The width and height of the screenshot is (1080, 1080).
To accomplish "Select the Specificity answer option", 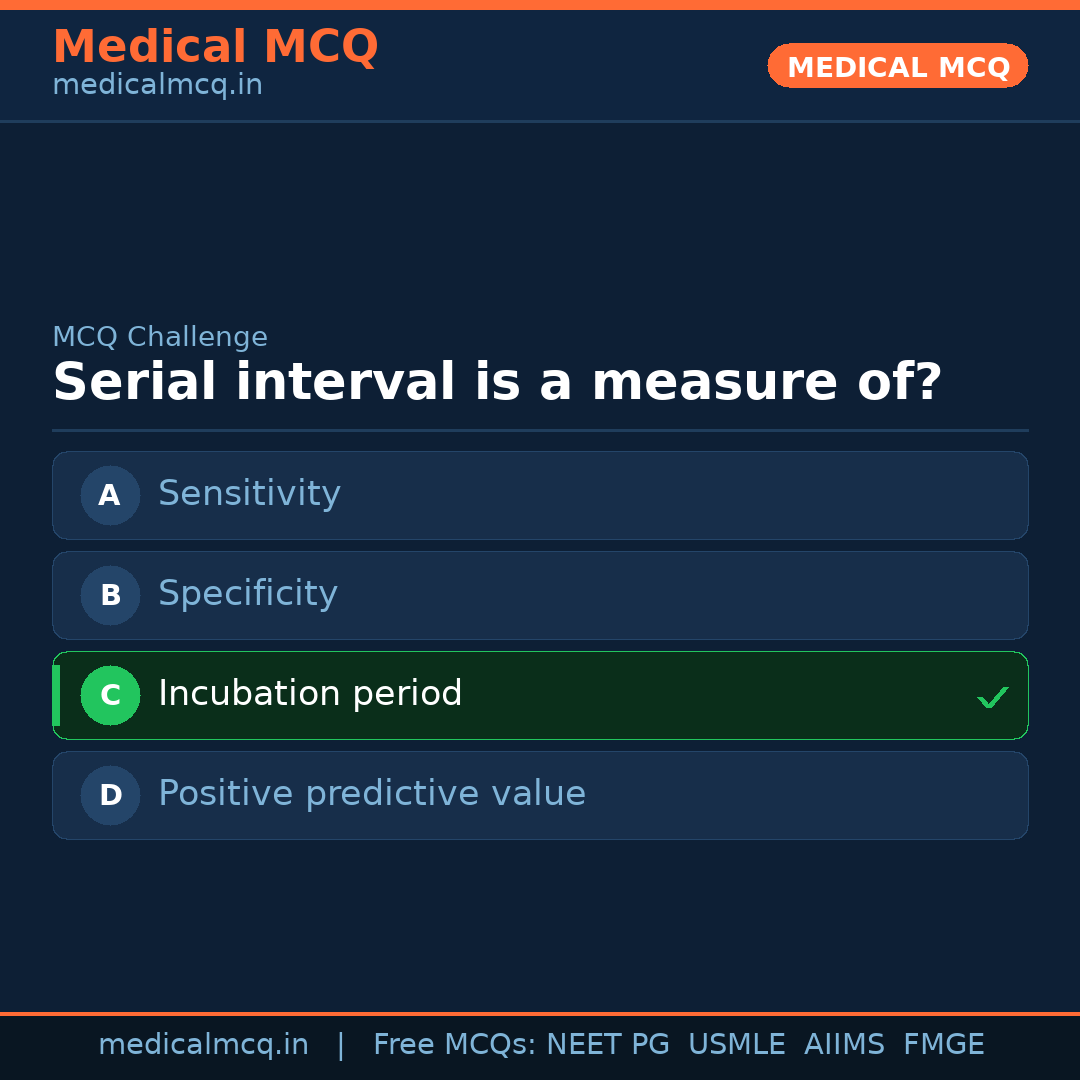I will tap(248, 594).
